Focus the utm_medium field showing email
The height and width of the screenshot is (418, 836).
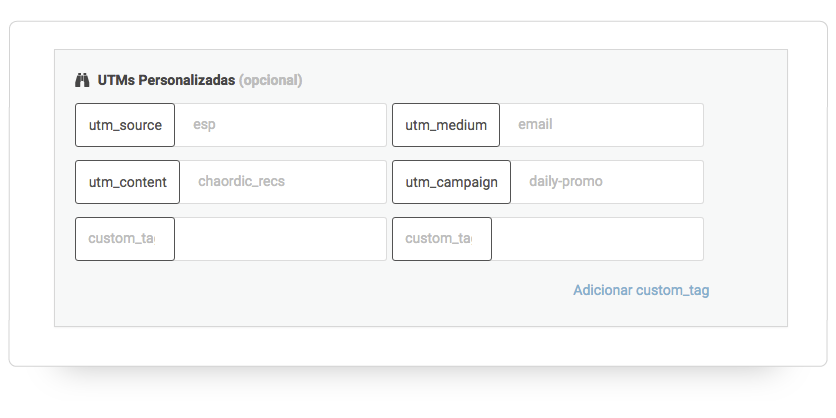click(601, 125)
